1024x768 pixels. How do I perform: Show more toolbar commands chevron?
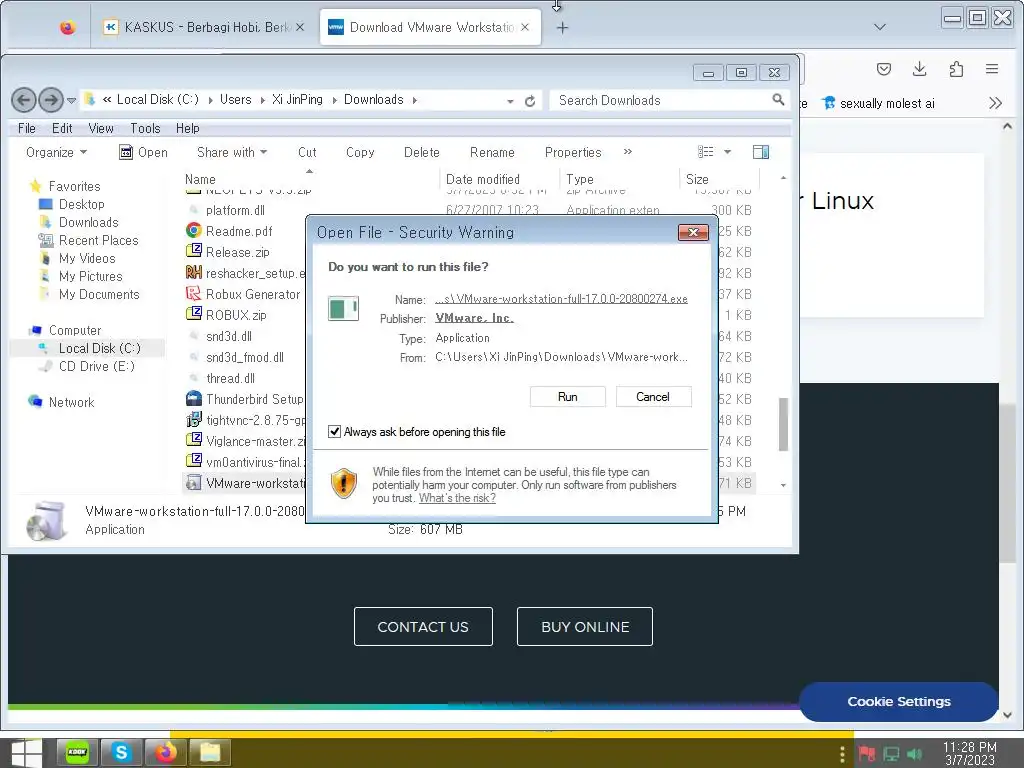click(628, 152)
